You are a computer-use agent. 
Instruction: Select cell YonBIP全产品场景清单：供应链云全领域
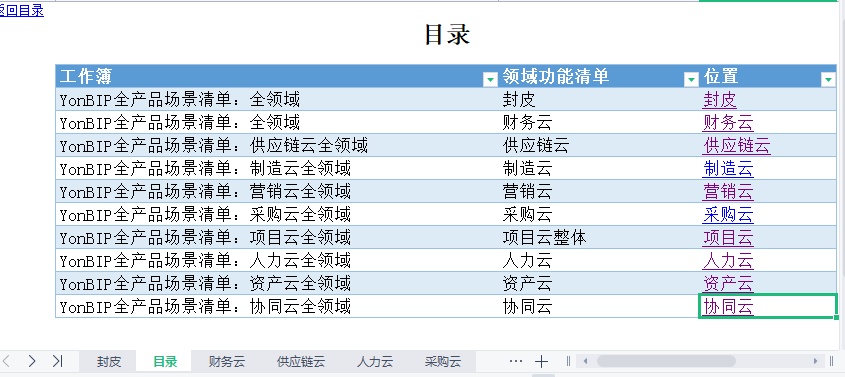click(x=276, y=145)
